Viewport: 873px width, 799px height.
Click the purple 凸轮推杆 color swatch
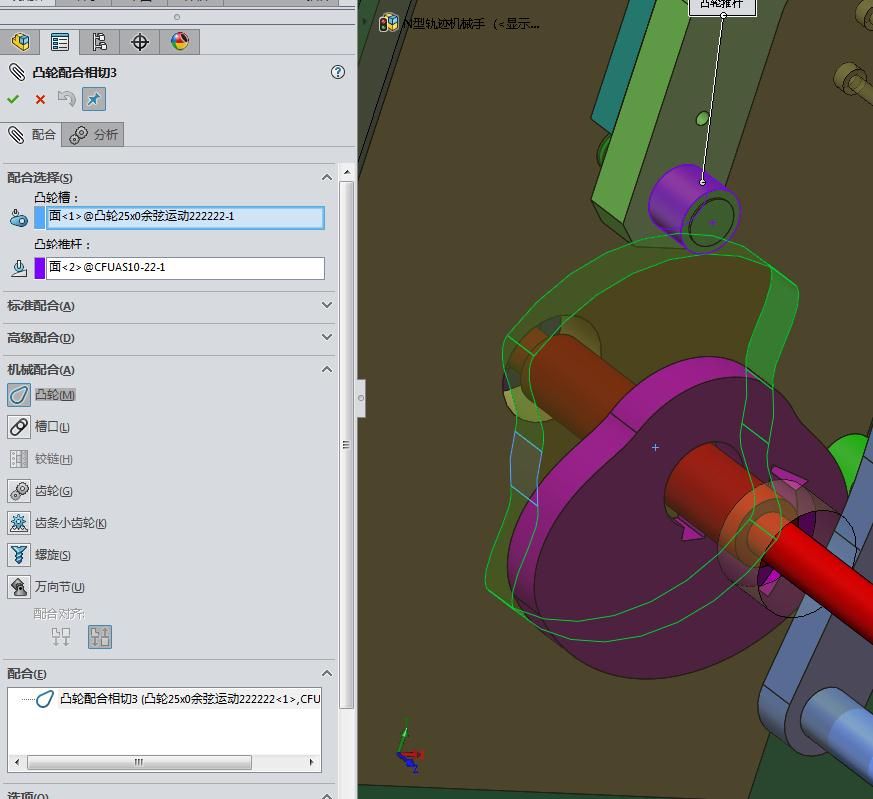click(x=40, y=268)
